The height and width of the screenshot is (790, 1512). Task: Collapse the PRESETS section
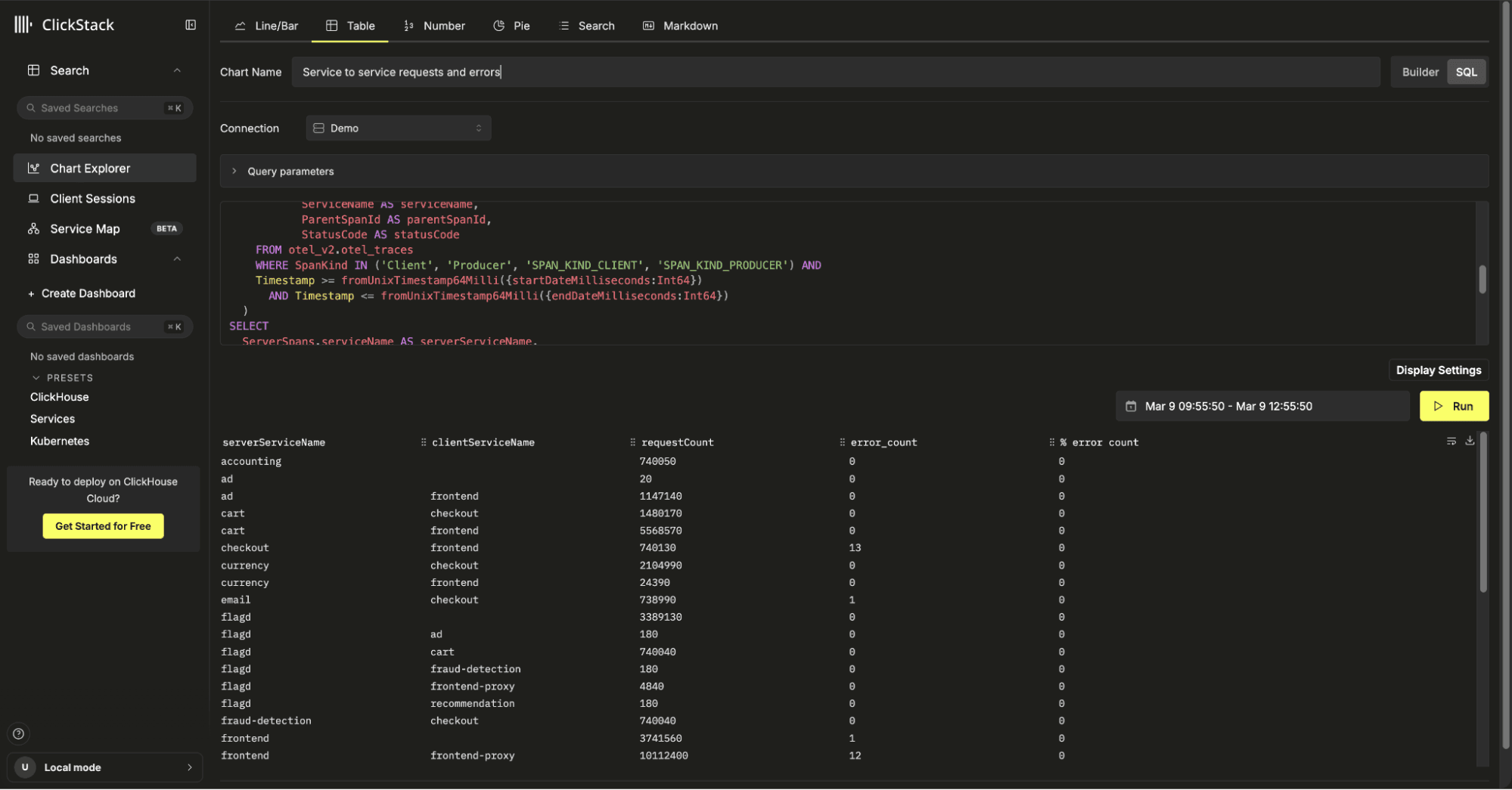click(x=36, y=377)
